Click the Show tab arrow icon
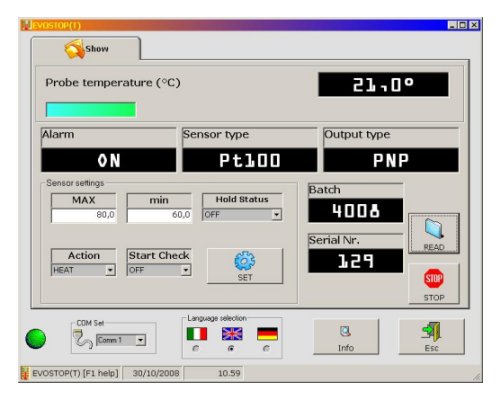 pyautogui.click(x=74, y=49)
